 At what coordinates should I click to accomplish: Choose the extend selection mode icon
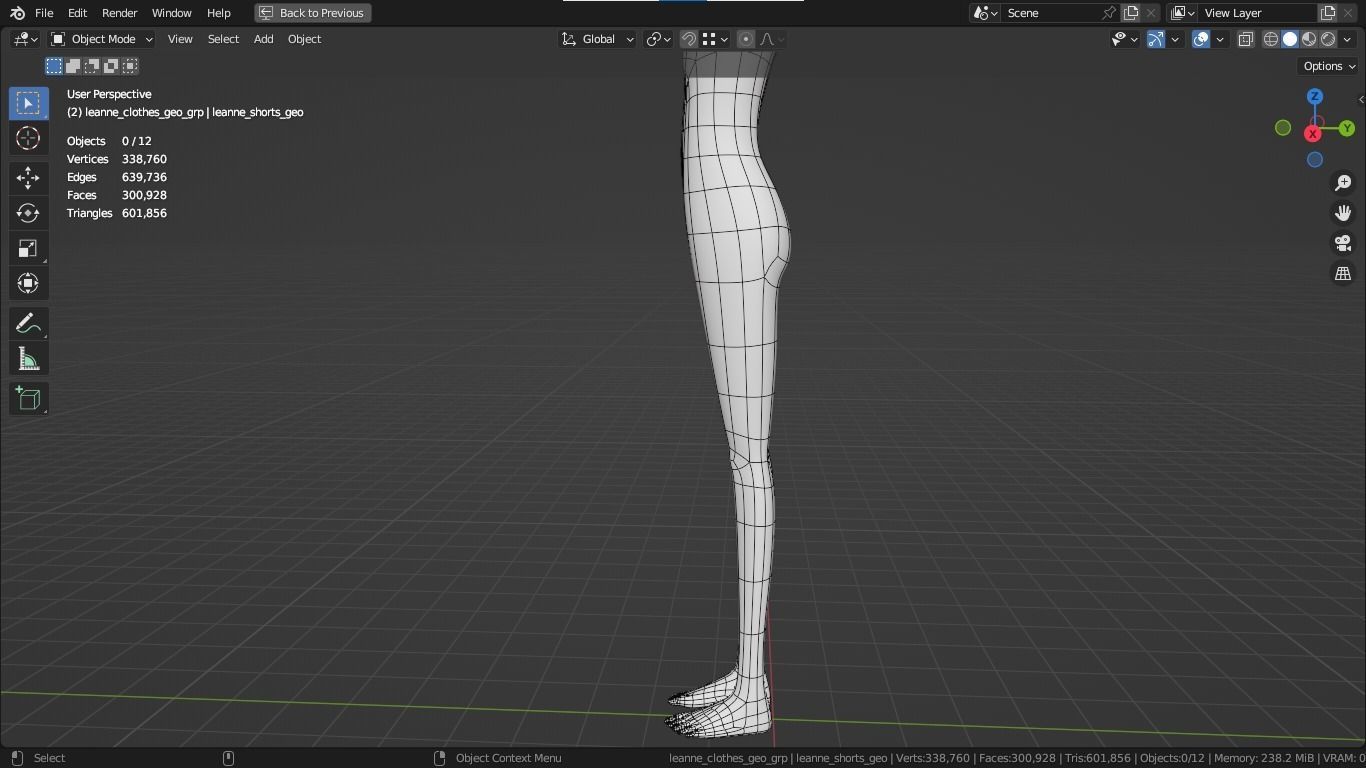click(73, 66)
